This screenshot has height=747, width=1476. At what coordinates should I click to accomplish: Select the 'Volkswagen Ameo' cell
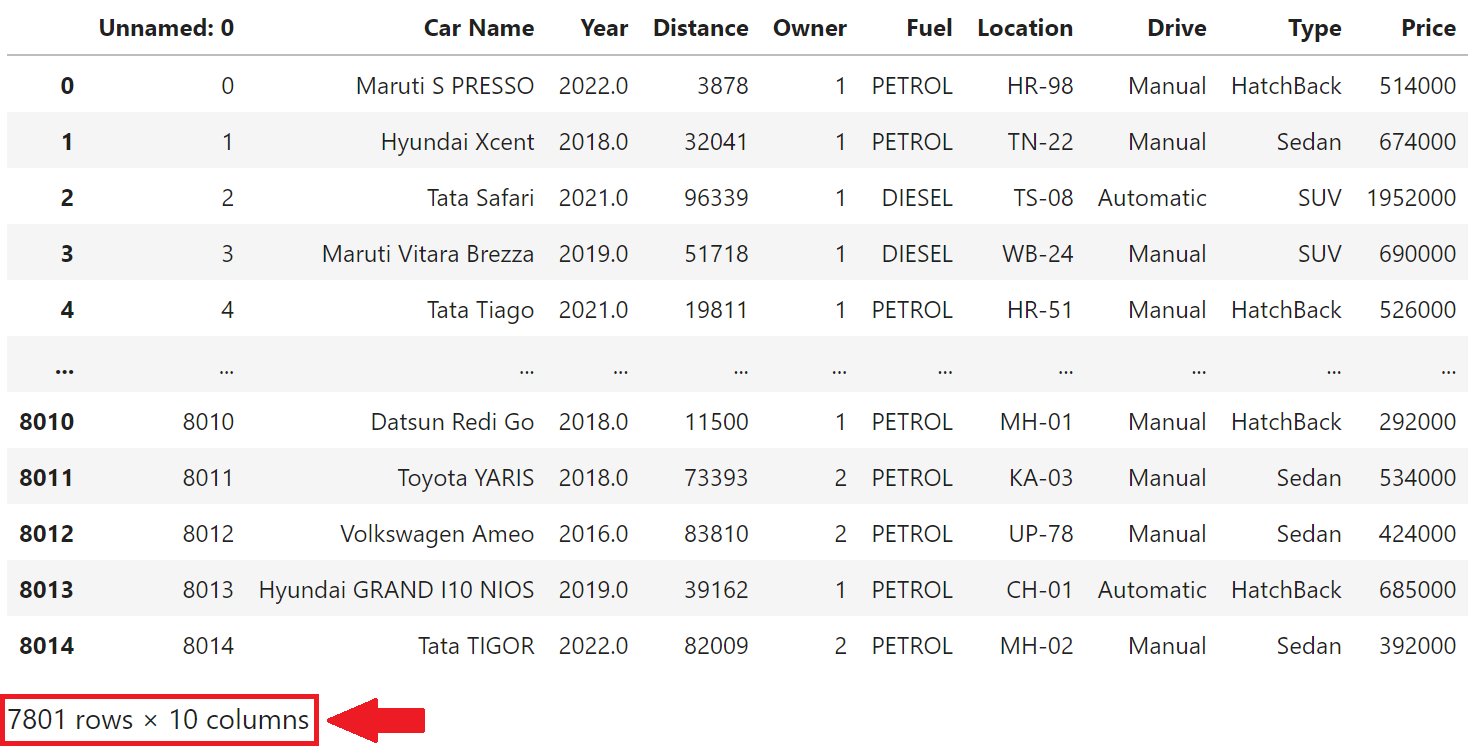point(437,534)
